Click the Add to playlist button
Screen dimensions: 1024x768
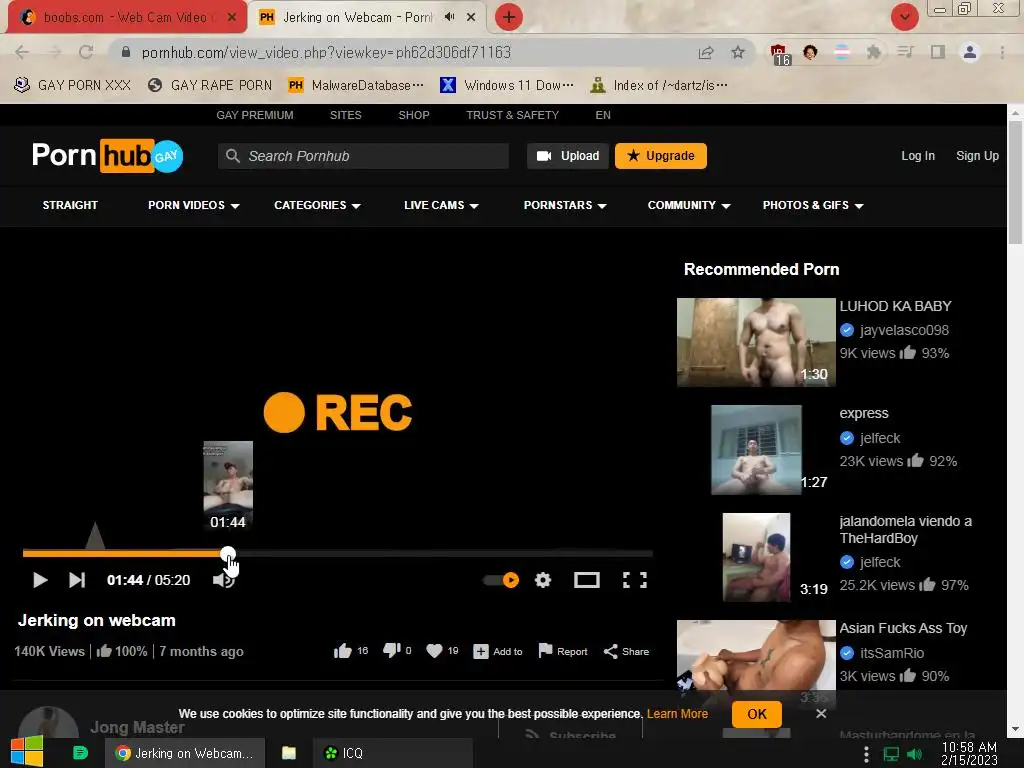[x=498, y=651]
